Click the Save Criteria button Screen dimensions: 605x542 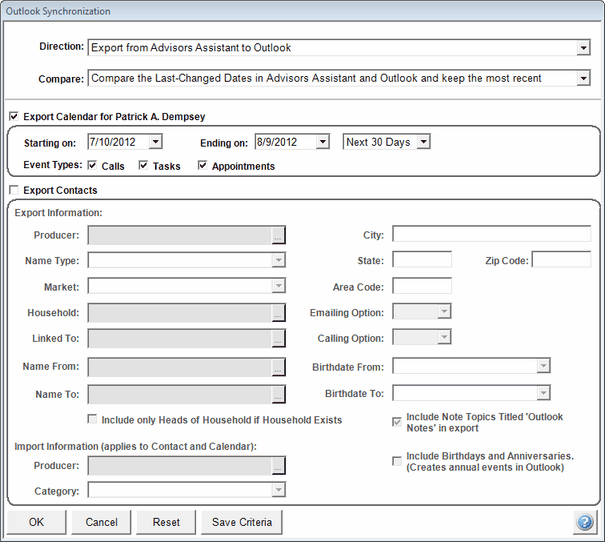point(242,522)
